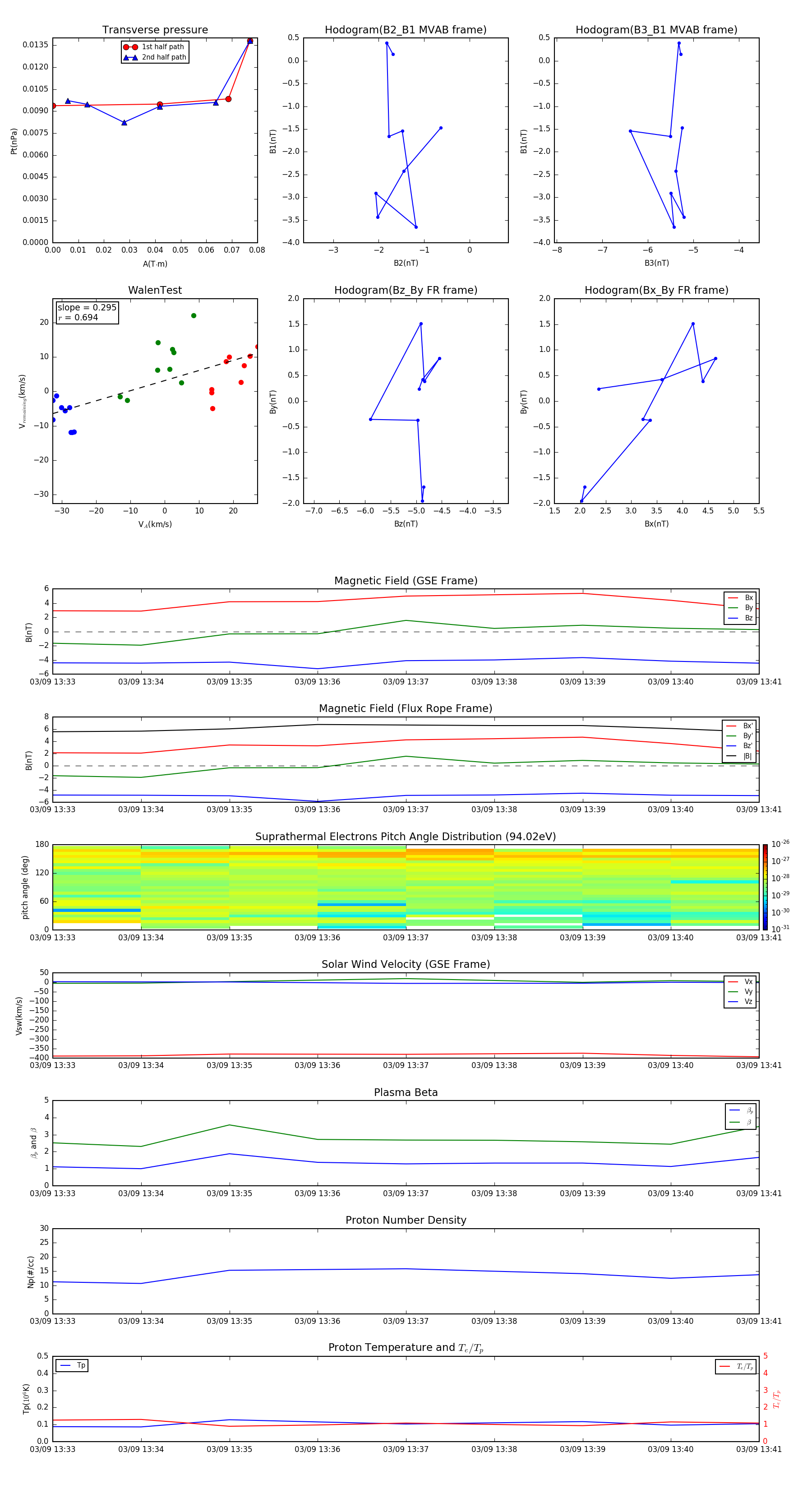
Task: Select the '1st half path' legend entry
Action: point(154,47)
